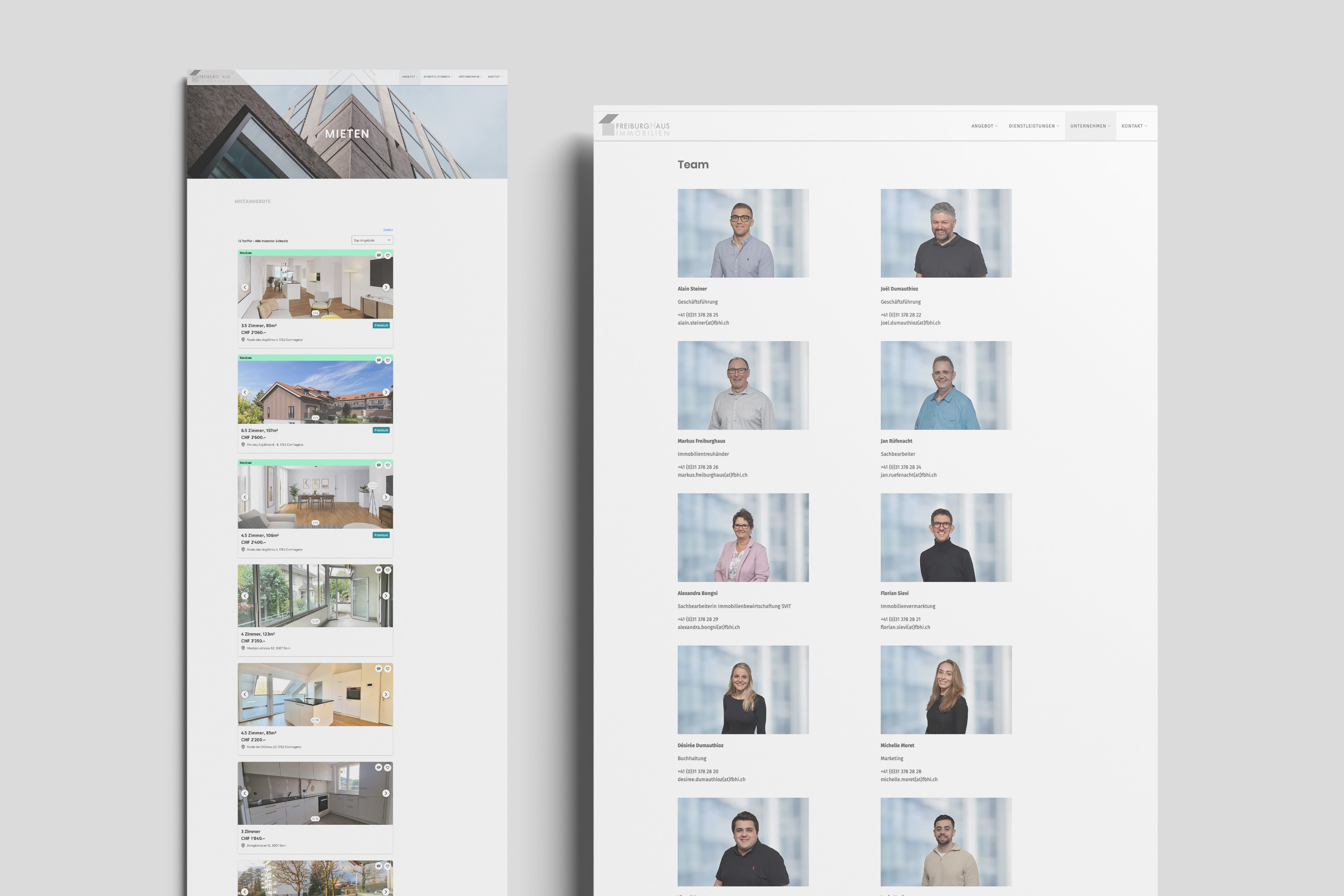Location pin of Route des Argilières 3.5 Zimmer card

tap(243, 340)
